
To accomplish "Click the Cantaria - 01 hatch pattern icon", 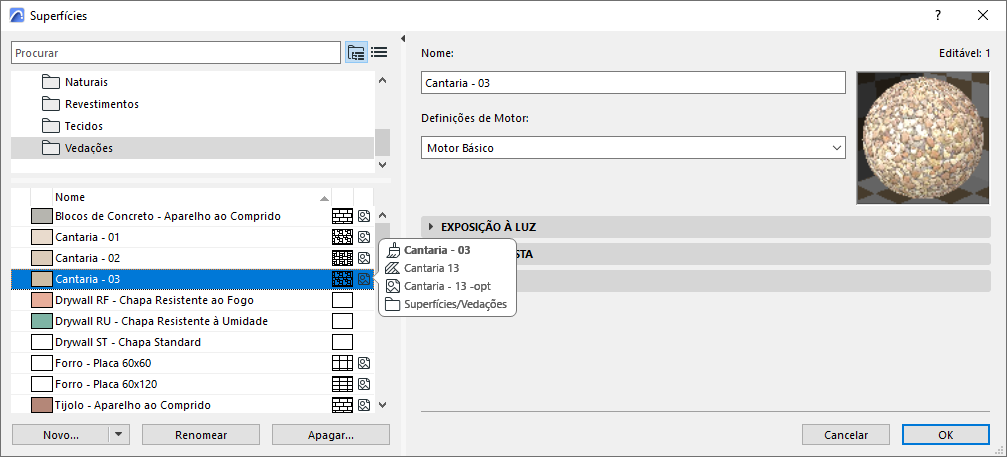I will tap(342, 237).
